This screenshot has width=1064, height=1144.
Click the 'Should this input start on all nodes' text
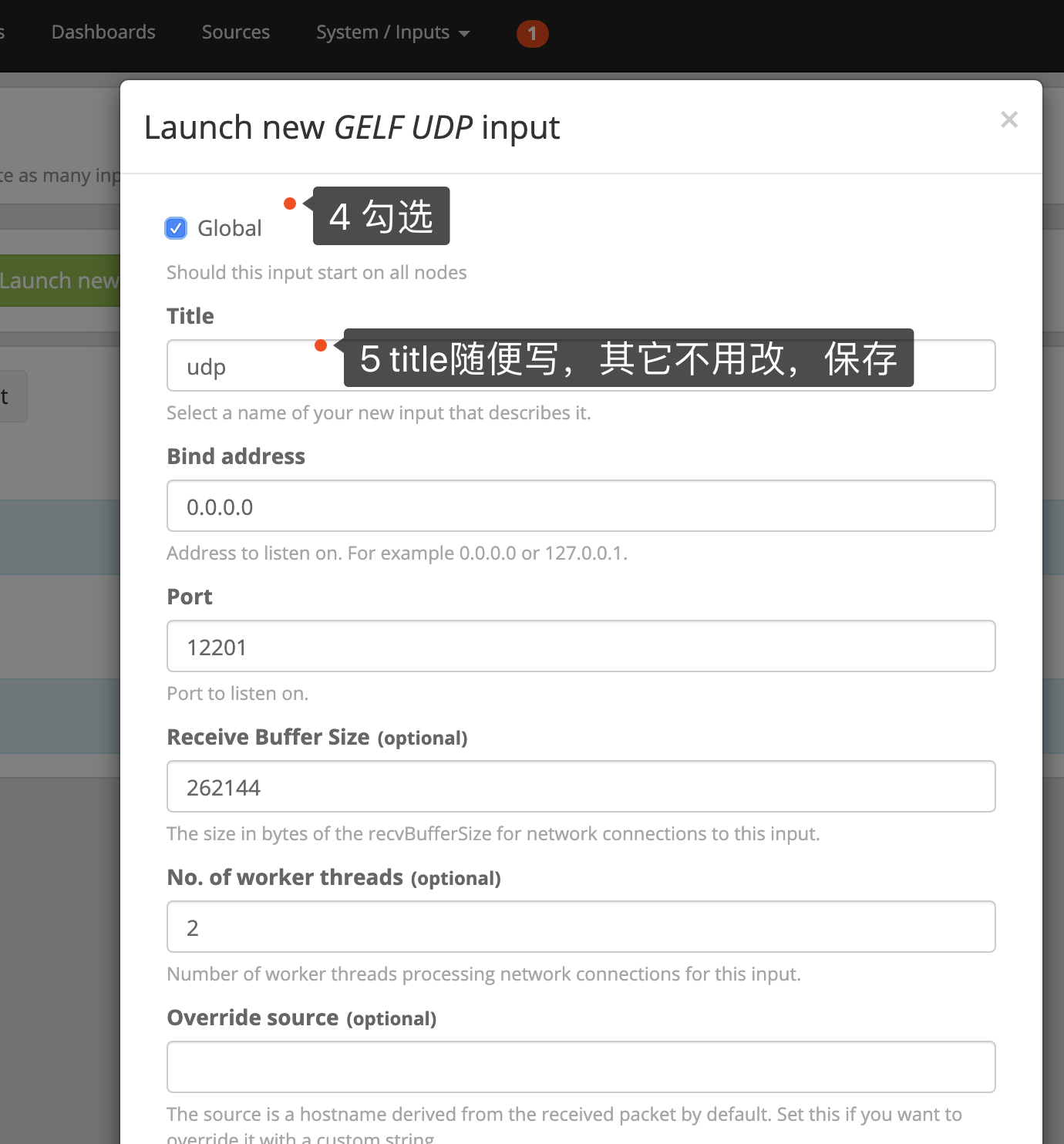[x=317, y=273]
